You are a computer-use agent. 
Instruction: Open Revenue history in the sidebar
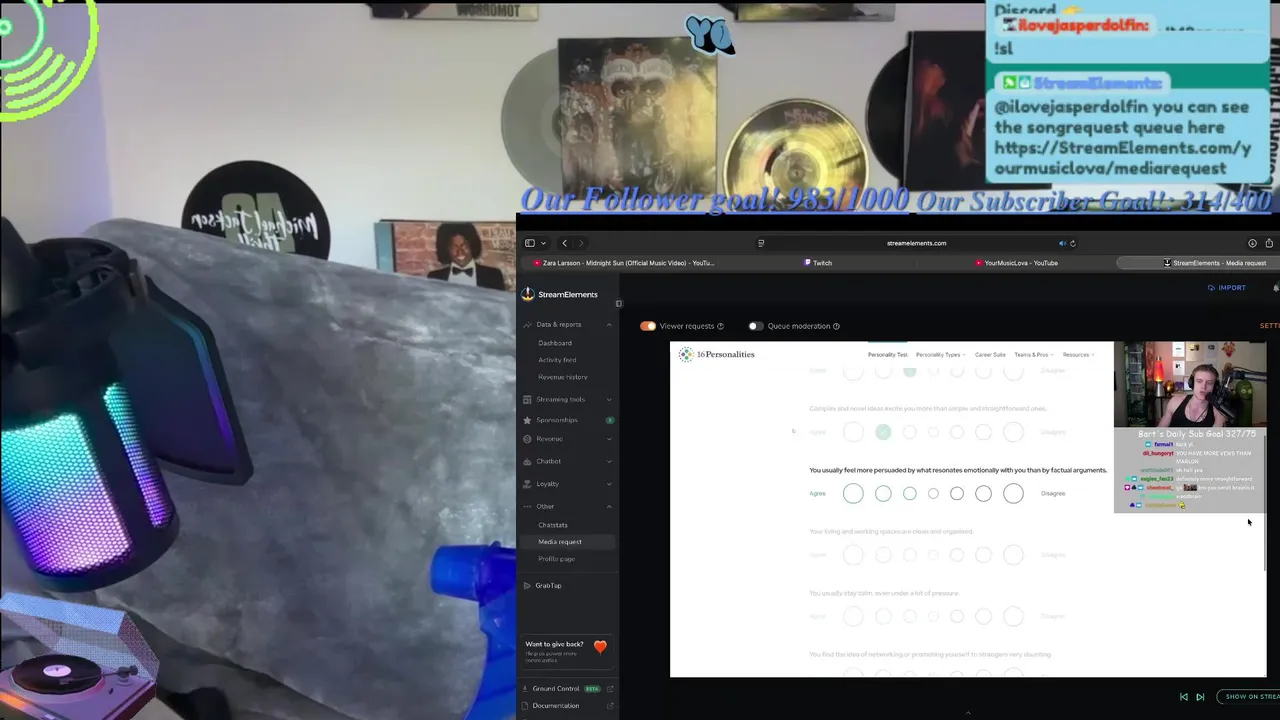click(x=563, y=377)
